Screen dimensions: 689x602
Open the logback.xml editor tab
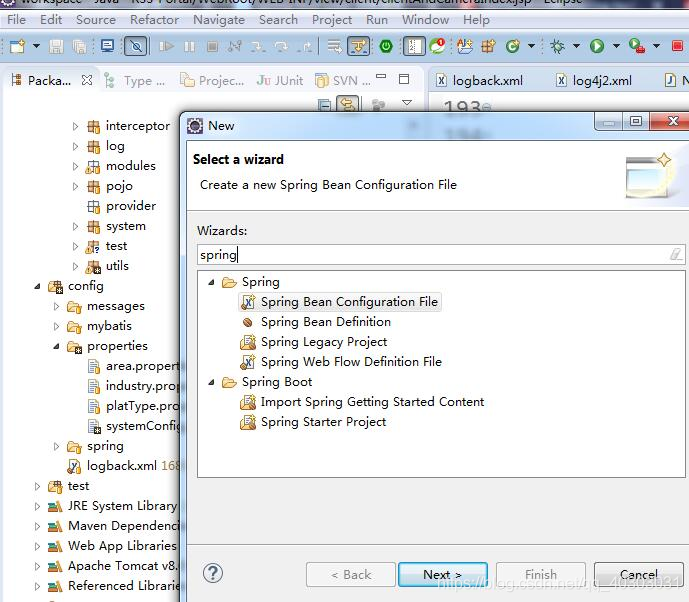479,81
